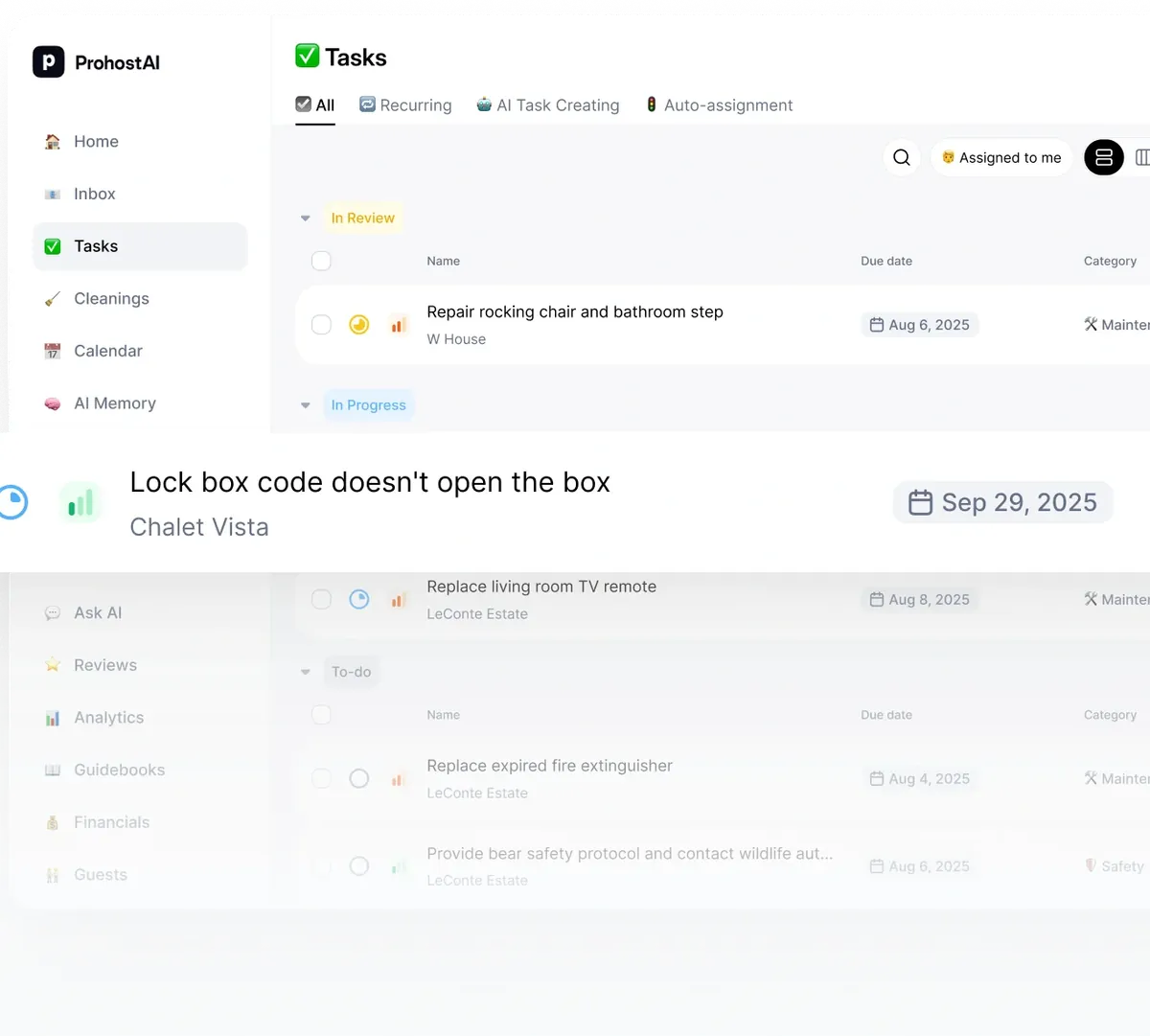
Task: Click priority bars for Lock box code task
Action: tap(80, 503)
